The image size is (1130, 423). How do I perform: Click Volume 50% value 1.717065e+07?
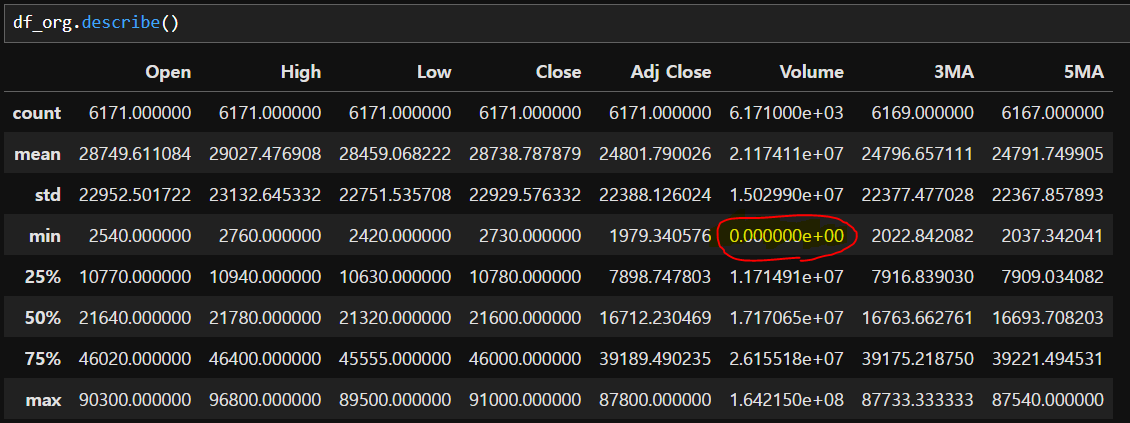click(x=786, y=318)
